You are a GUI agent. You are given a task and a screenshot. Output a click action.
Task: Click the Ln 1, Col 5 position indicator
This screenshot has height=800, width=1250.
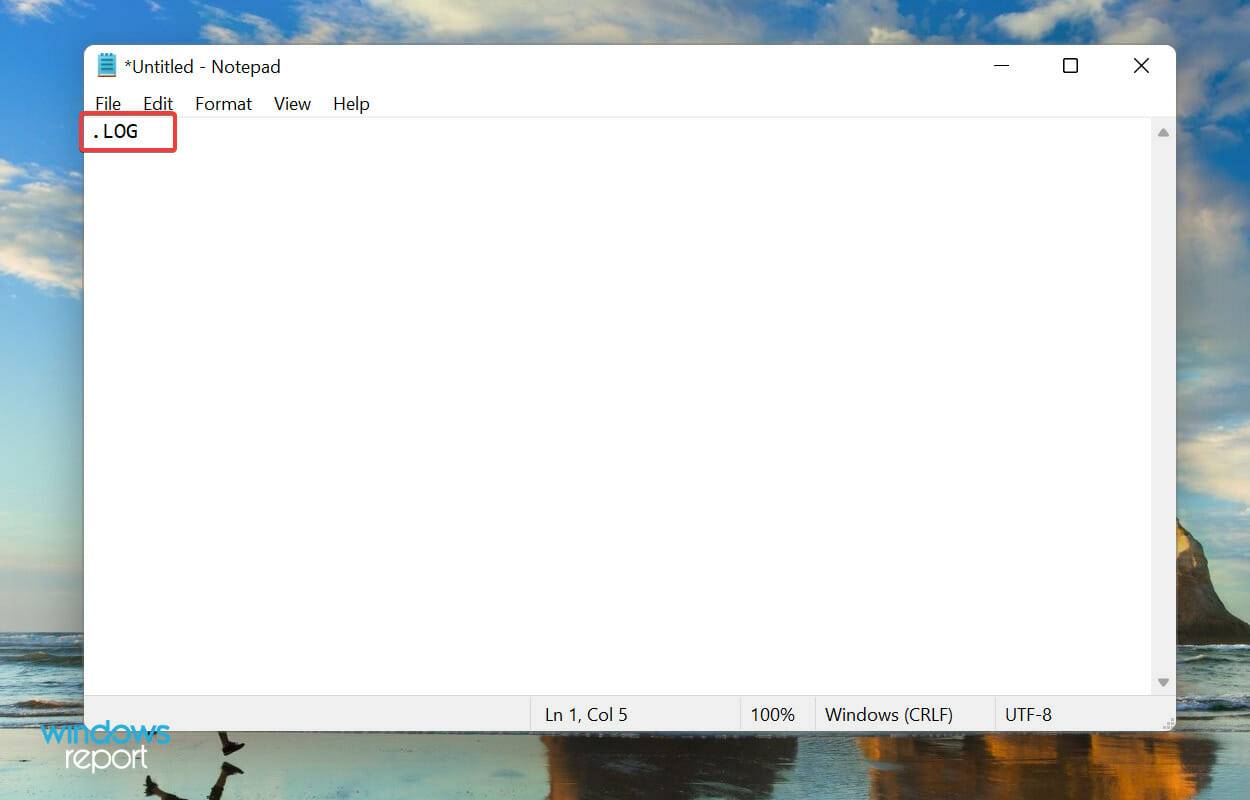(x=585, y=714)
